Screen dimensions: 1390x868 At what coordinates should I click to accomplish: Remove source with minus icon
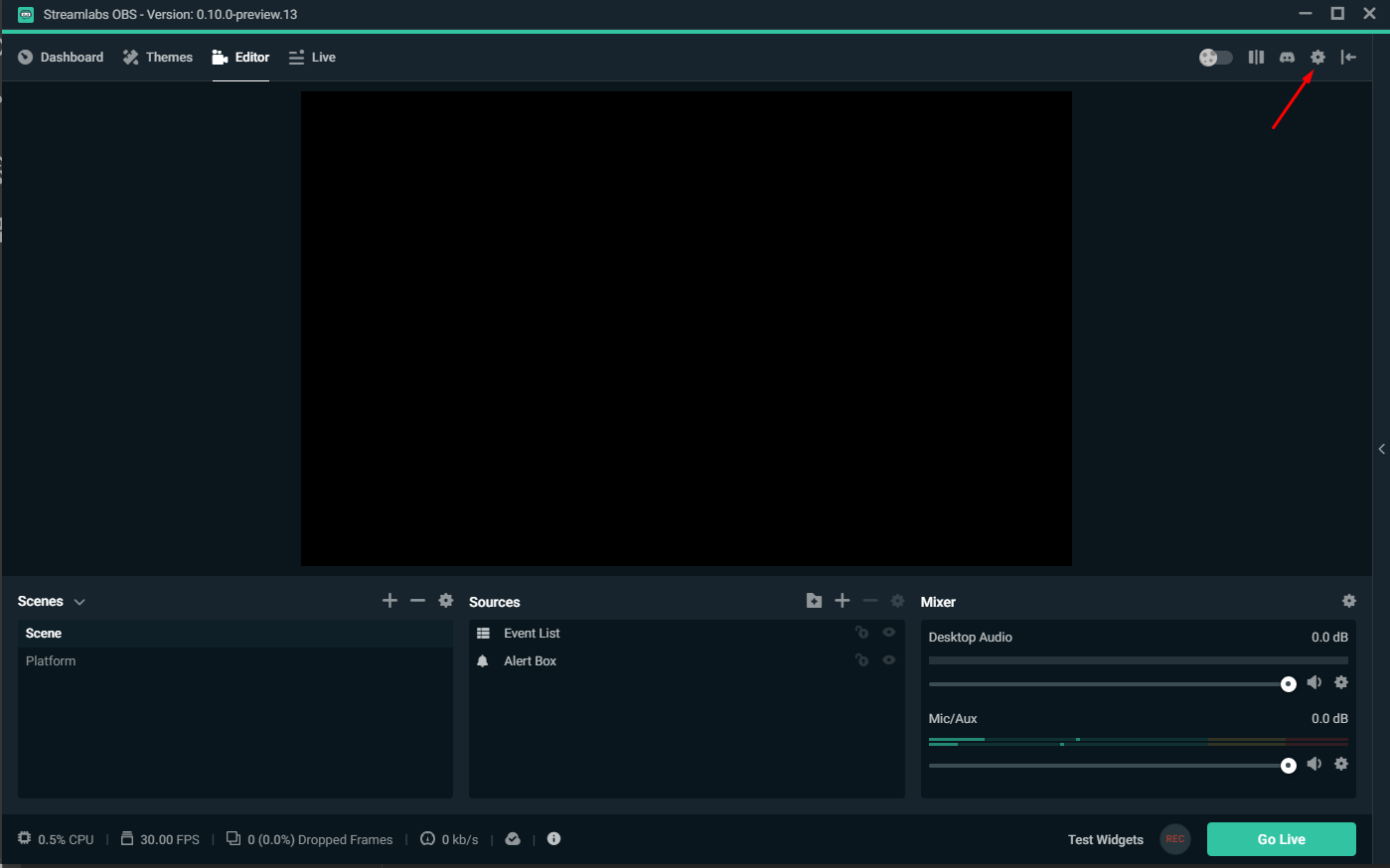pos(870,600)
